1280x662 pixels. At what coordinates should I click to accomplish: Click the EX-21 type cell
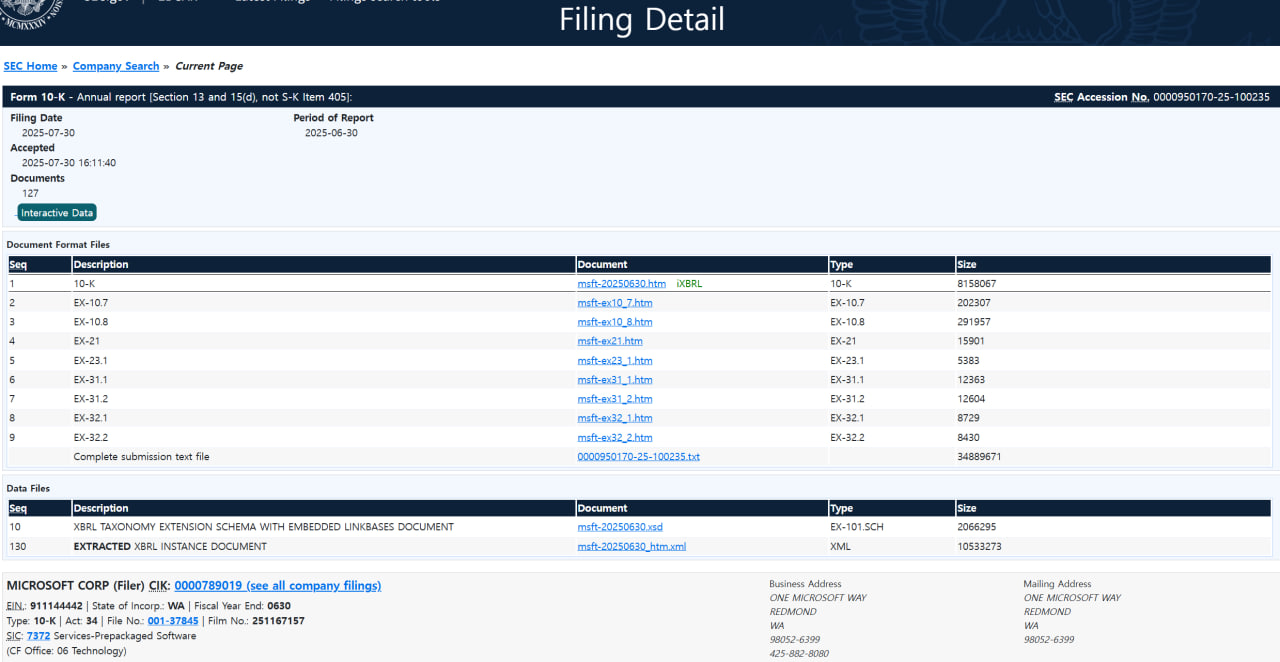(842, 341)
